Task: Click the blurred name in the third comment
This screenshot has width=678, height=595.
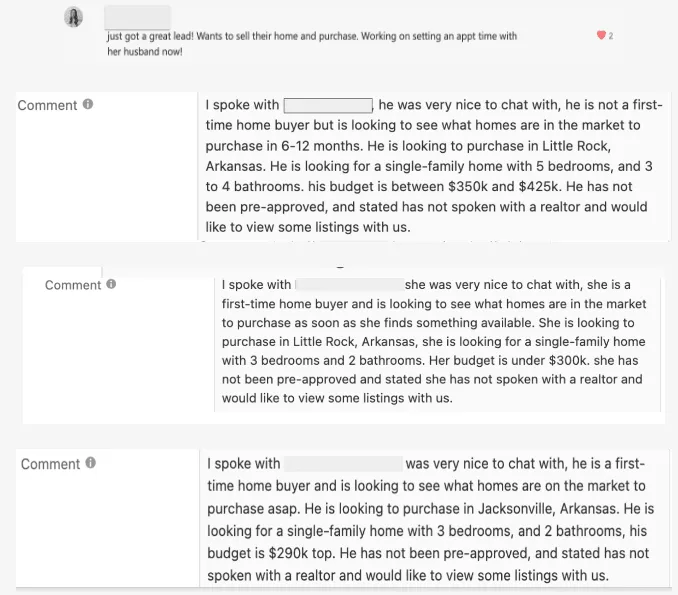Action: (x=343, y=464)
